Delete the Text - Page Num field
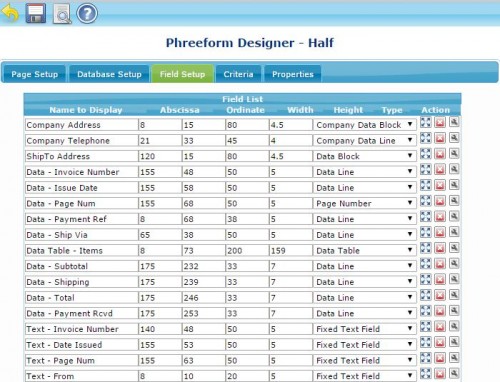This screenshot has height=382, width=500. point(440,358)
